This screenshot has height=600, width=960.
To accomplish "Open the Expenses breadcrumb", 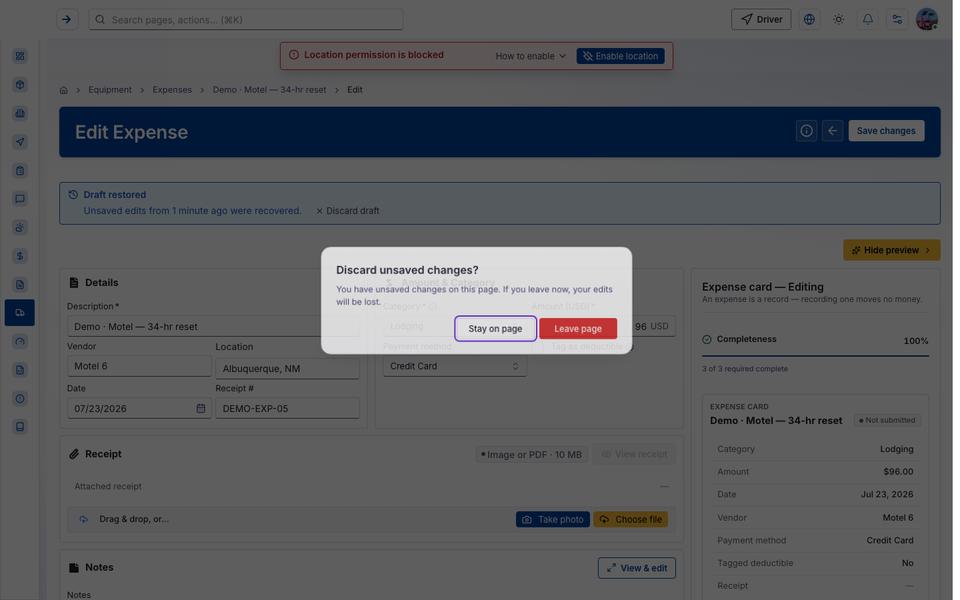I will coord(173,90).
